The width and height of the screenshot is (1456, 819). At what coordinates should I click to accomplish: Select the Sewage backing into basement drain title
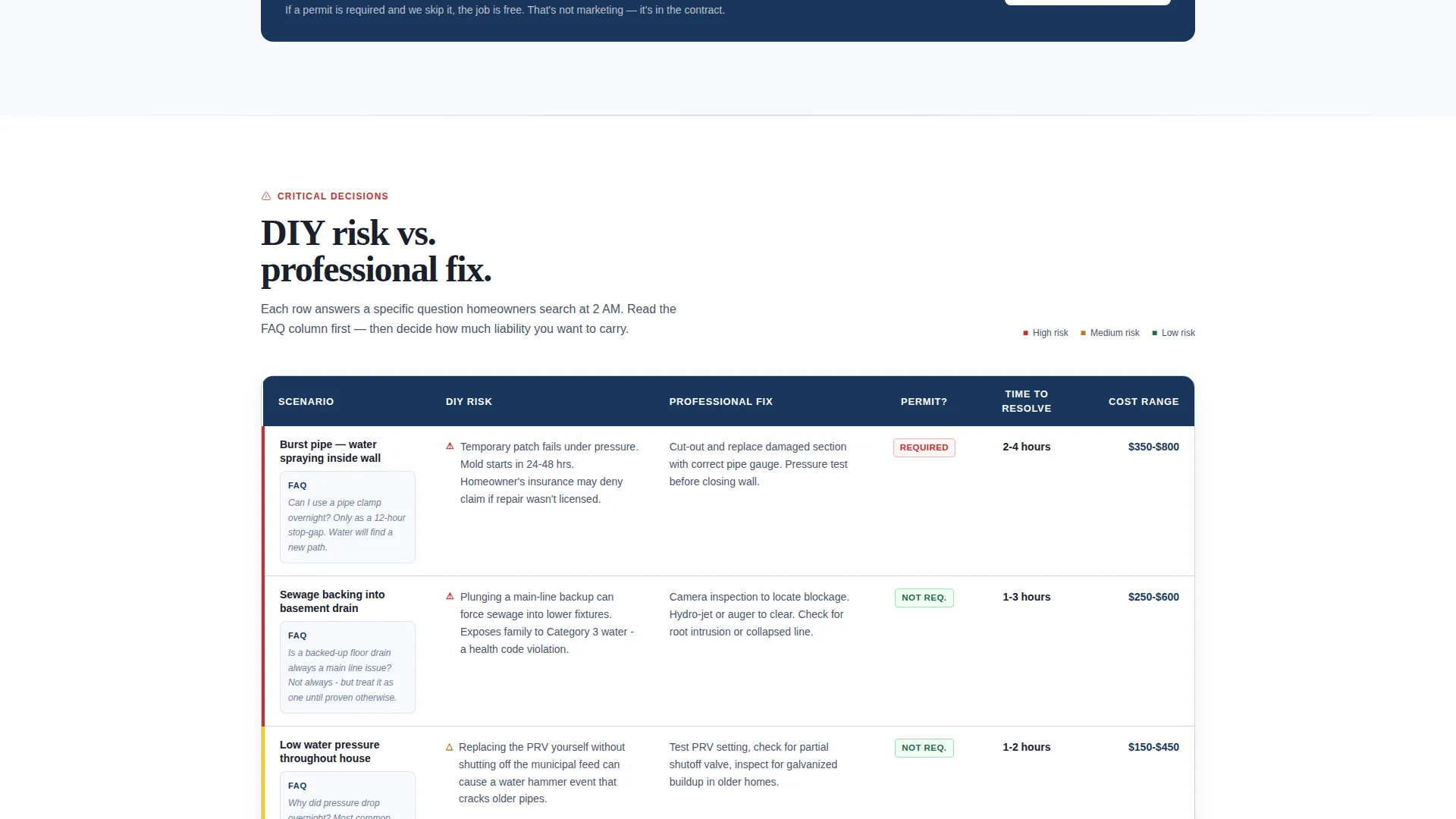(332, 601)
